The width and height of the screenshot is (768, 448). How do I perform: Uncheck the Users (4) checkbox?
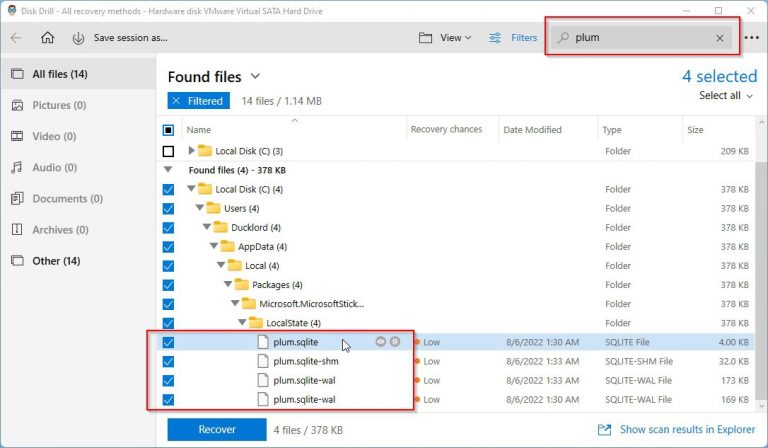tap(168, 209)
